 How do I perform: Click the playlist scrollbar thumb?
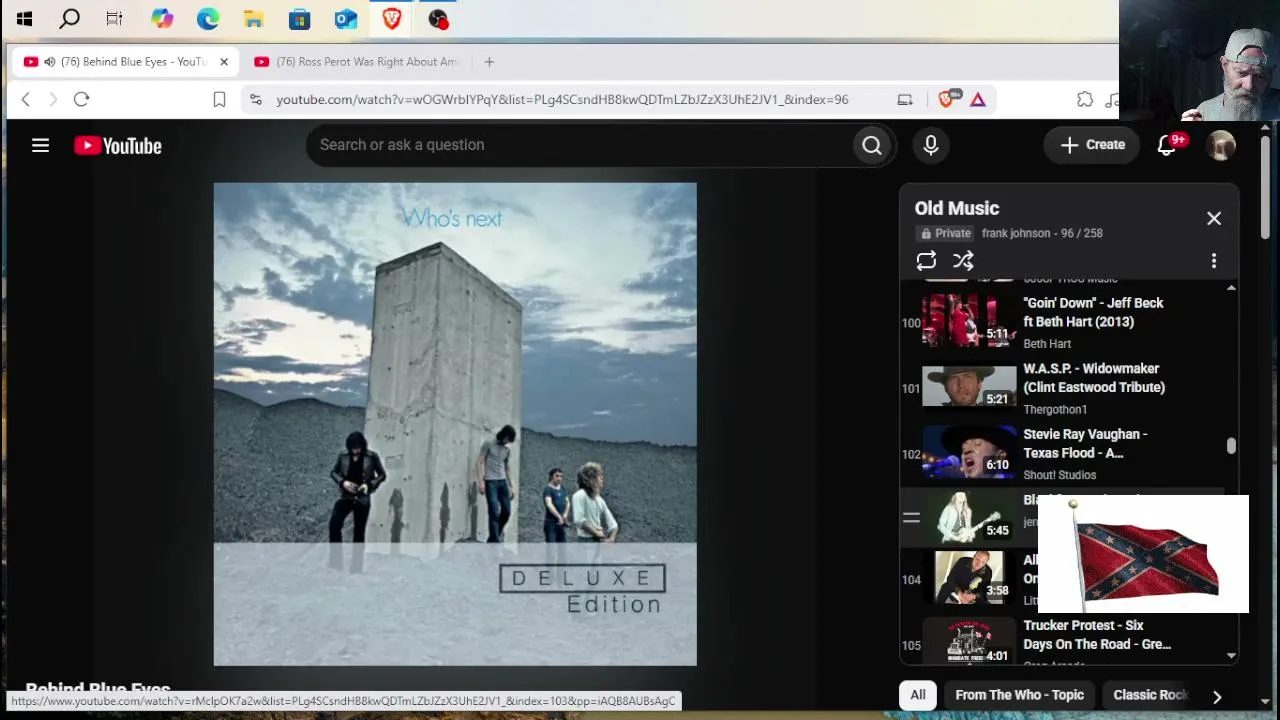click(x=1231, y=446)
